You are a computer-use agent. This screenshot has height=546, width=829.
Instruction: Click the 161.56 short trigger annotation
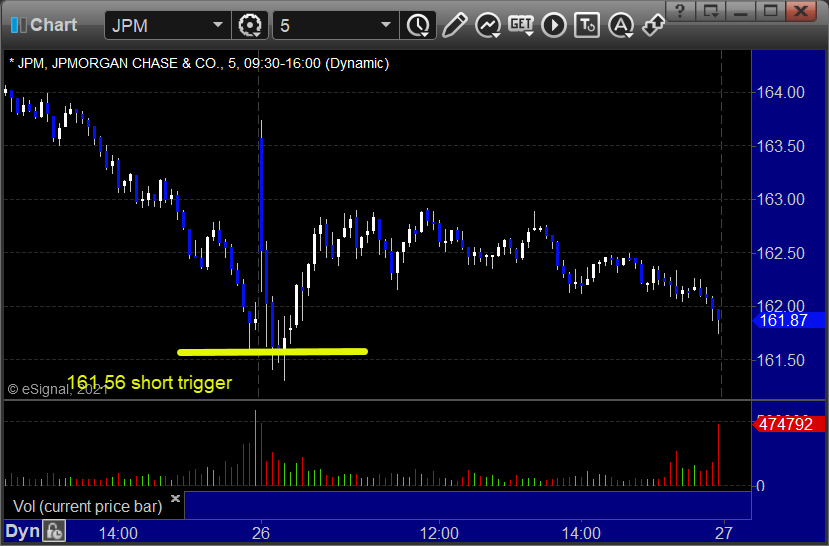[x=150, y=382]
